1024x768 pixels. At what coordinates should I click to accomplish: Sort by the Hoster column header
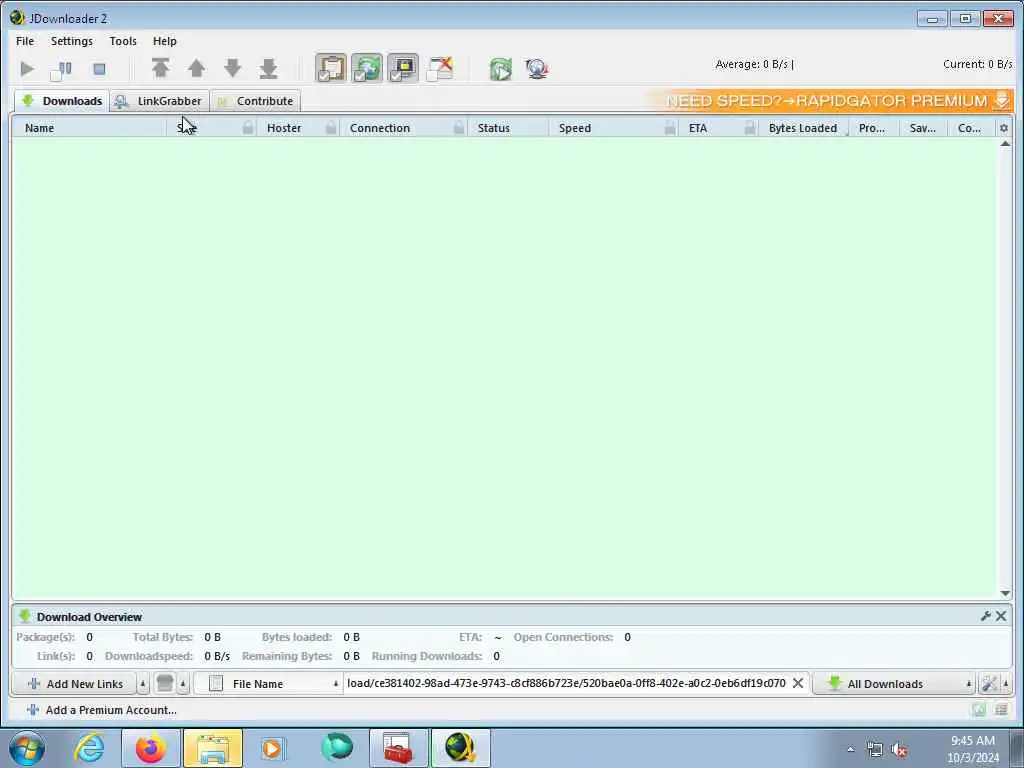[284, 128]
